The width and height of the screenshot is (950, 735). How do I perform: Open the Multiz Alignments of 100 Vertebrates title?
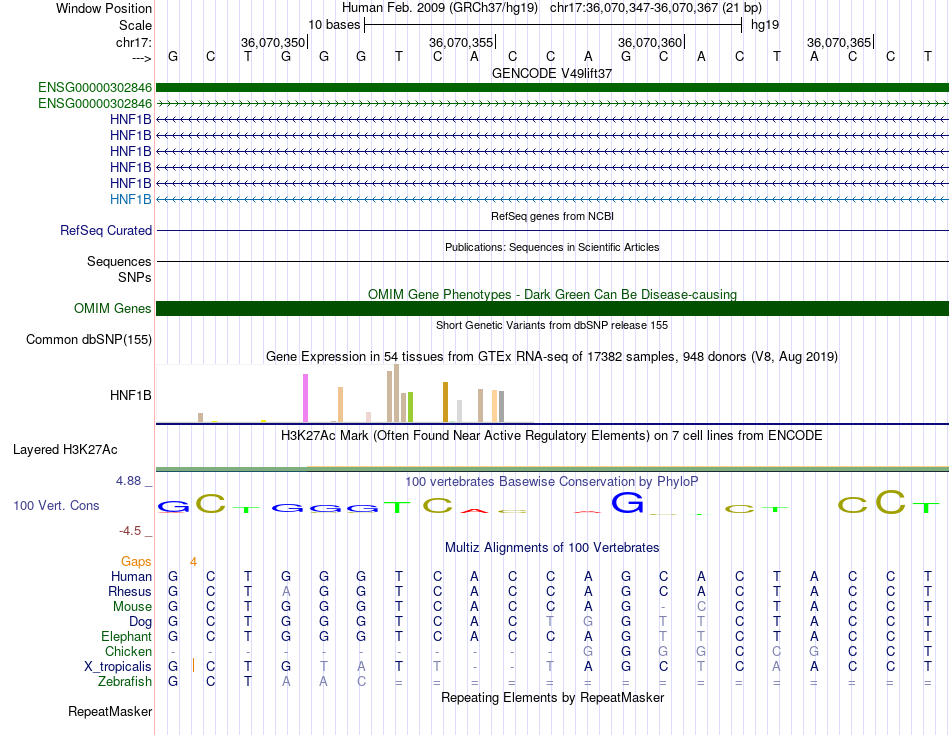pyautogui.click(x=552, y=548)
